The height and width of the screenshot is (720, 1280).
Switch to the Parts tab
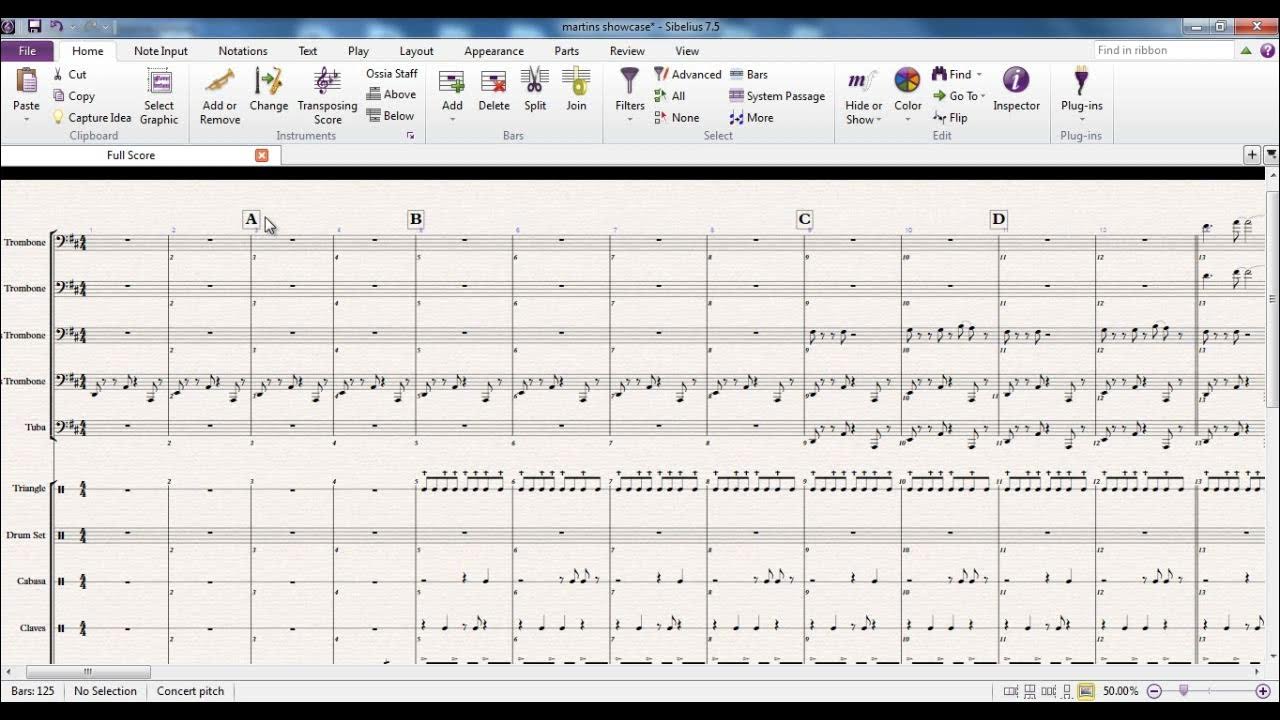(567, 51)
